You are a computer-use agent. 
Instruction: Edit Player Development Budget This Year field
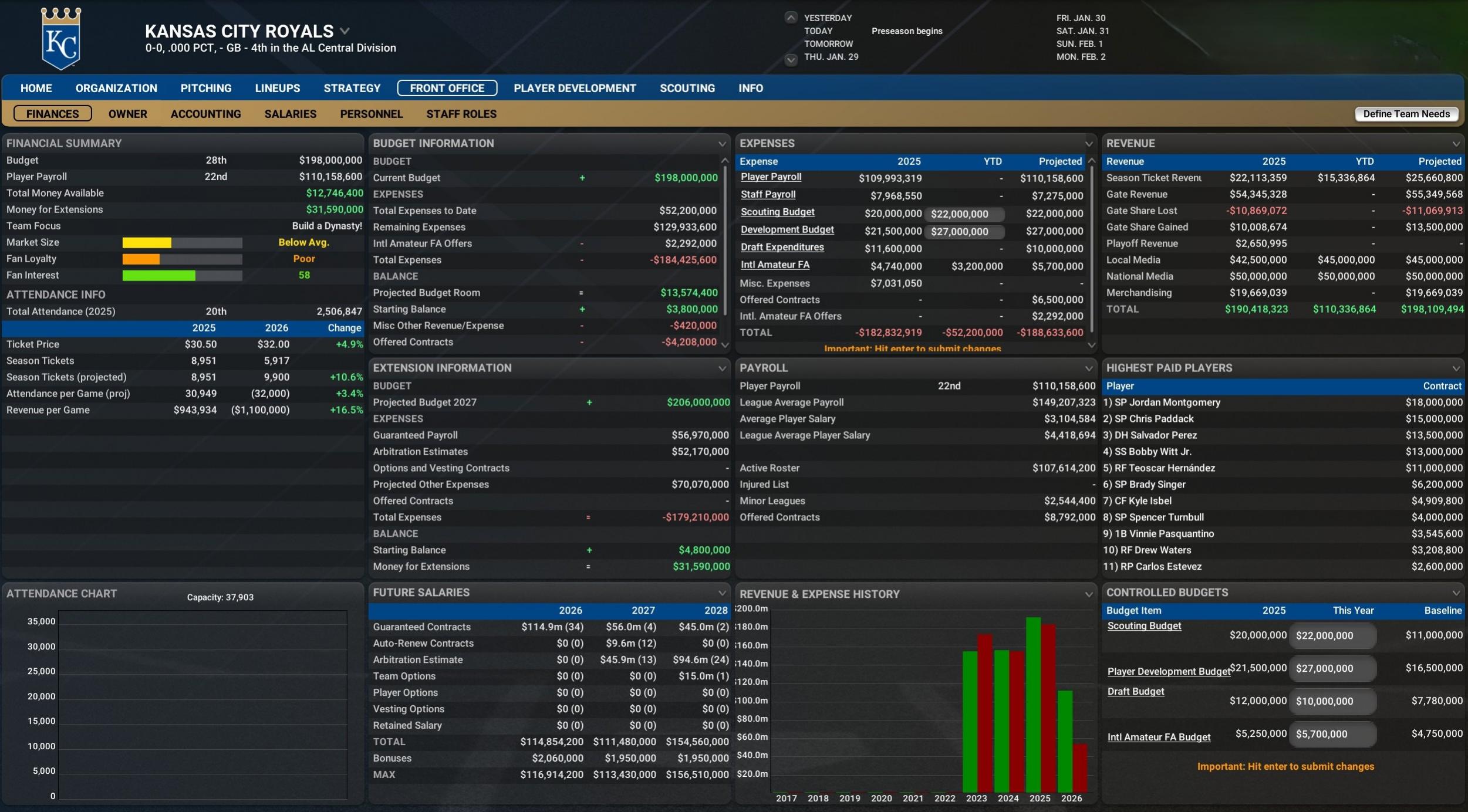coord(1332,669)
